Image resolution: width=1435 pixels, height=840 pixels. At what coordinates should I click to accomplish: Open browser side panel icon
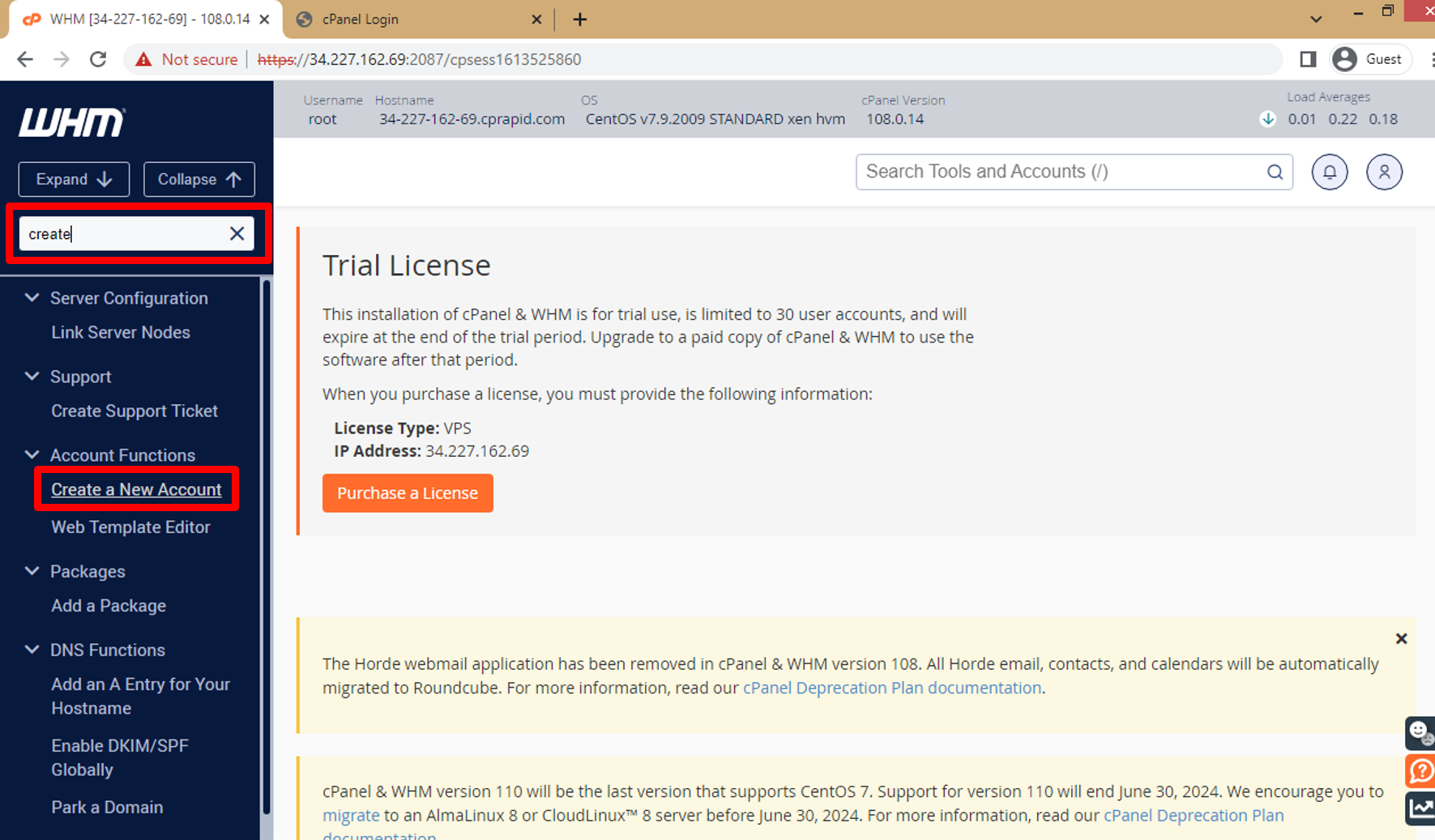(1308, 59)
